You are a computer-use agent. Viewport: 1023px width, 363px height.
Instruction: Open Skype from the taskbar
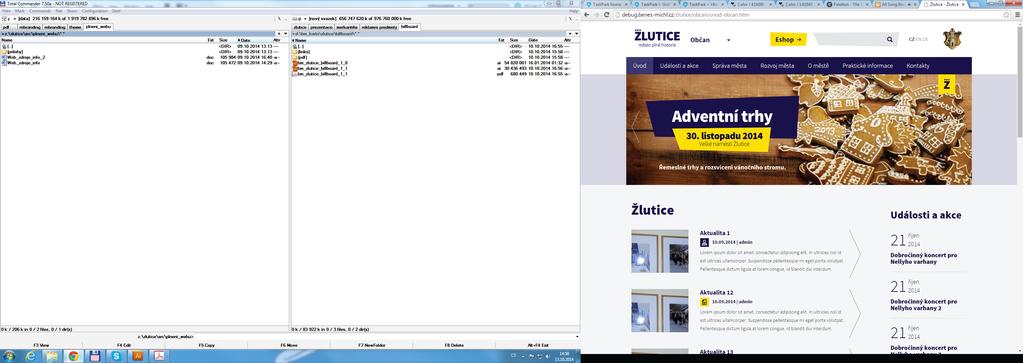(x=116, y=356)
